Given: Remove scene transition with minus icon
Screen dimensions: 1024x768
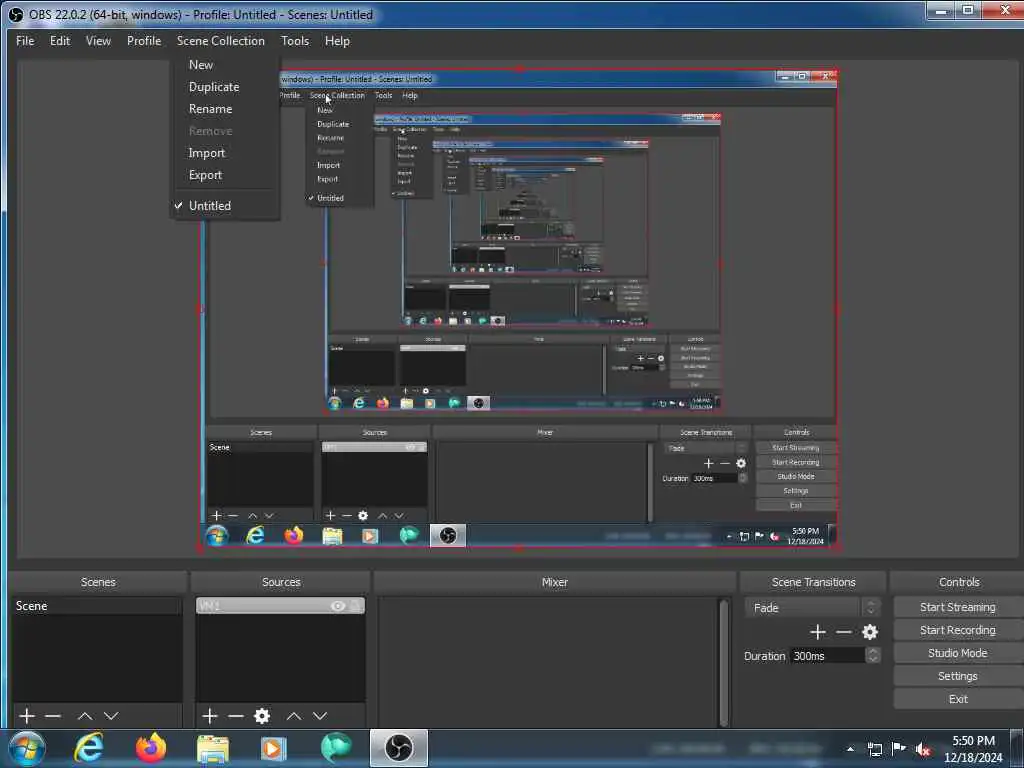Looking at the screenshot, I should [844, 632].
